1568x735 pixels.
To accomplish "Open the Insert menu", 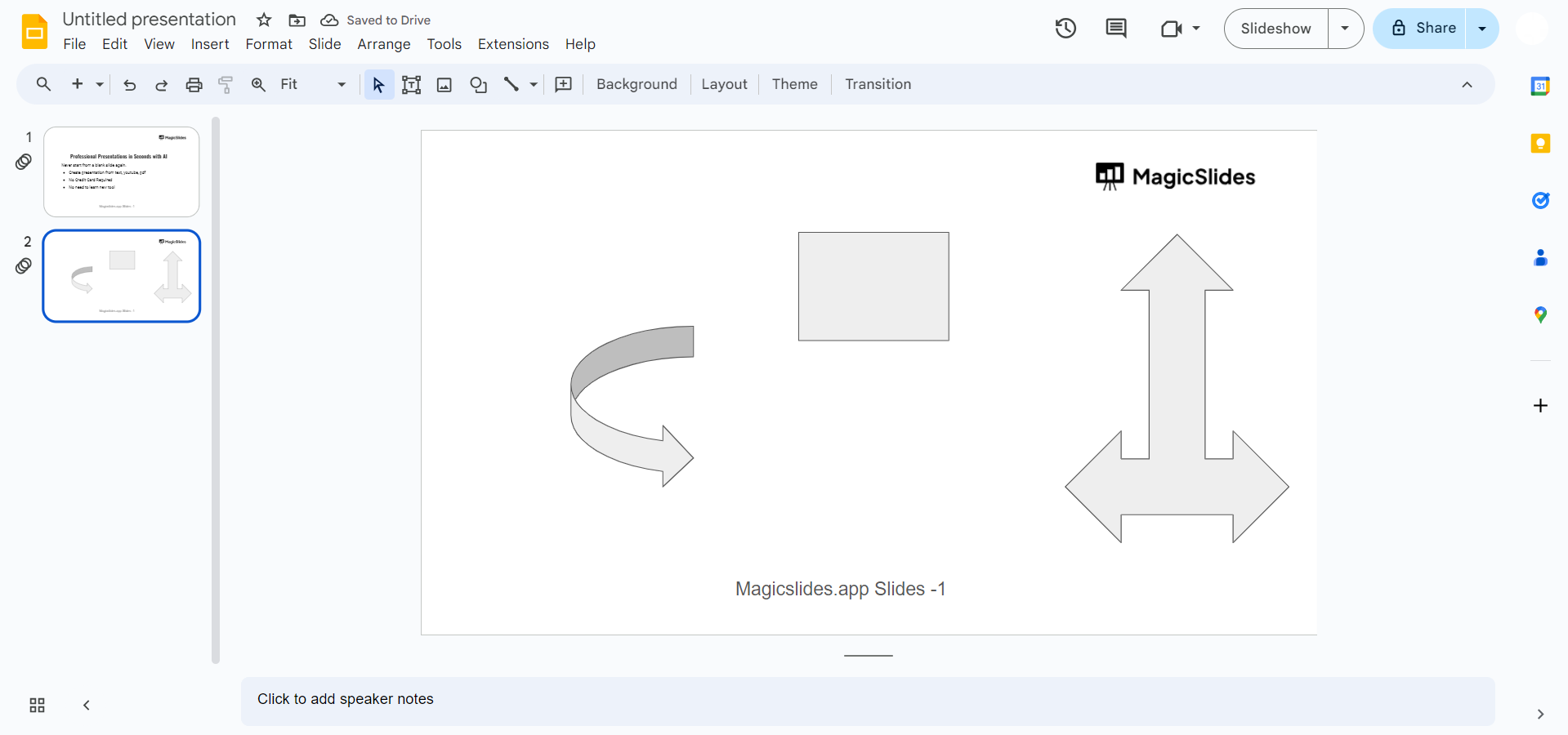I will [210, 44].
